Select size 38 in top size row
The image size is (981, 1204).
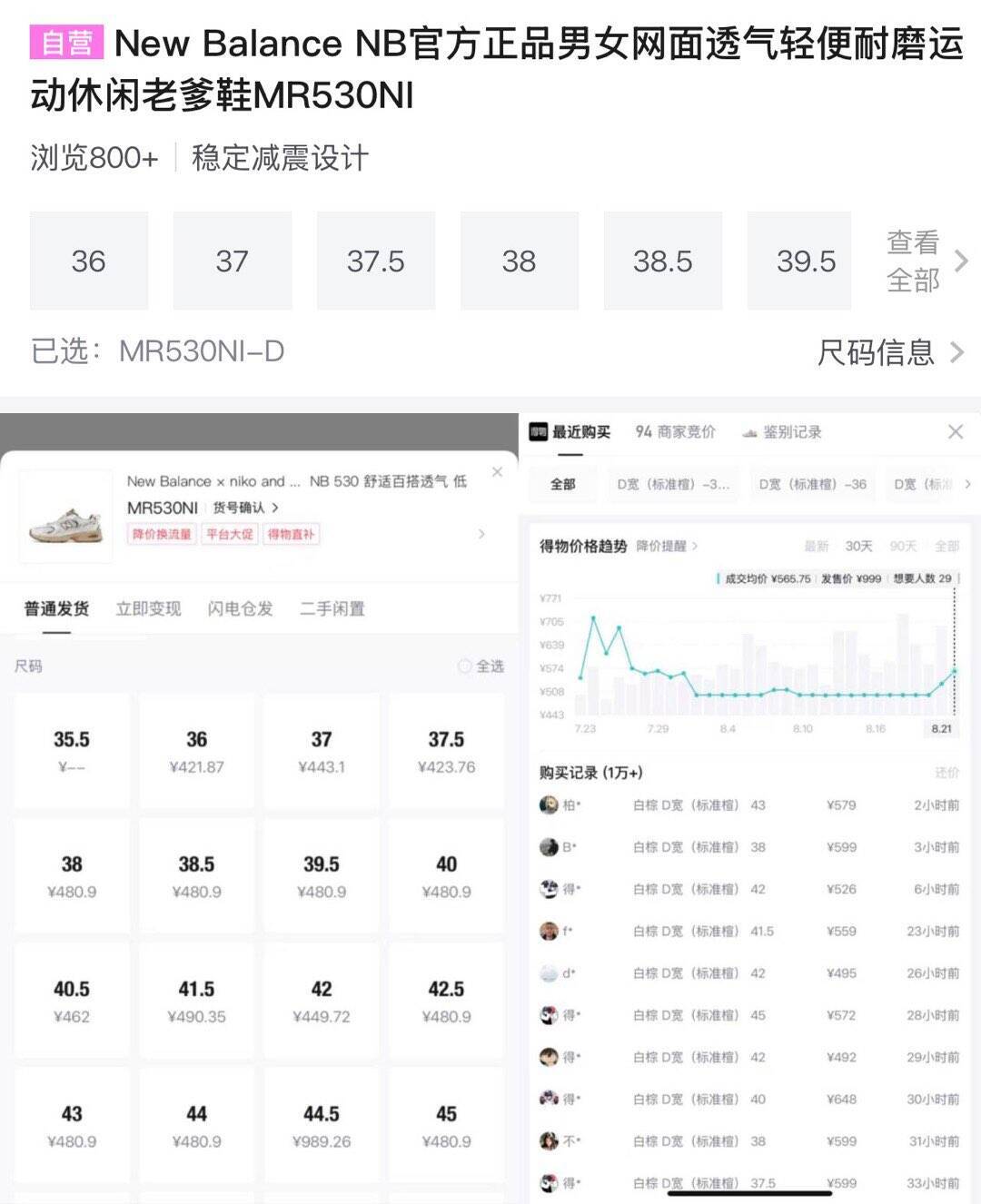point(520,262)
